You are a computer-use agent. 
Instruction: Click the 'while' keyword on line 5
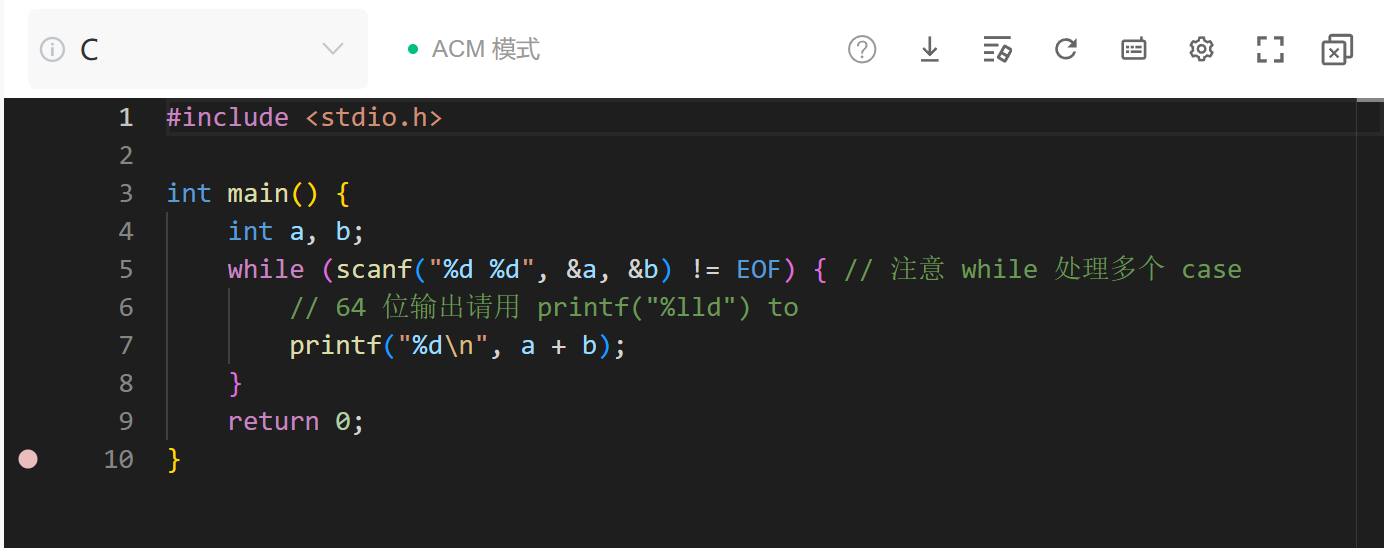click(x=265, y=270)
